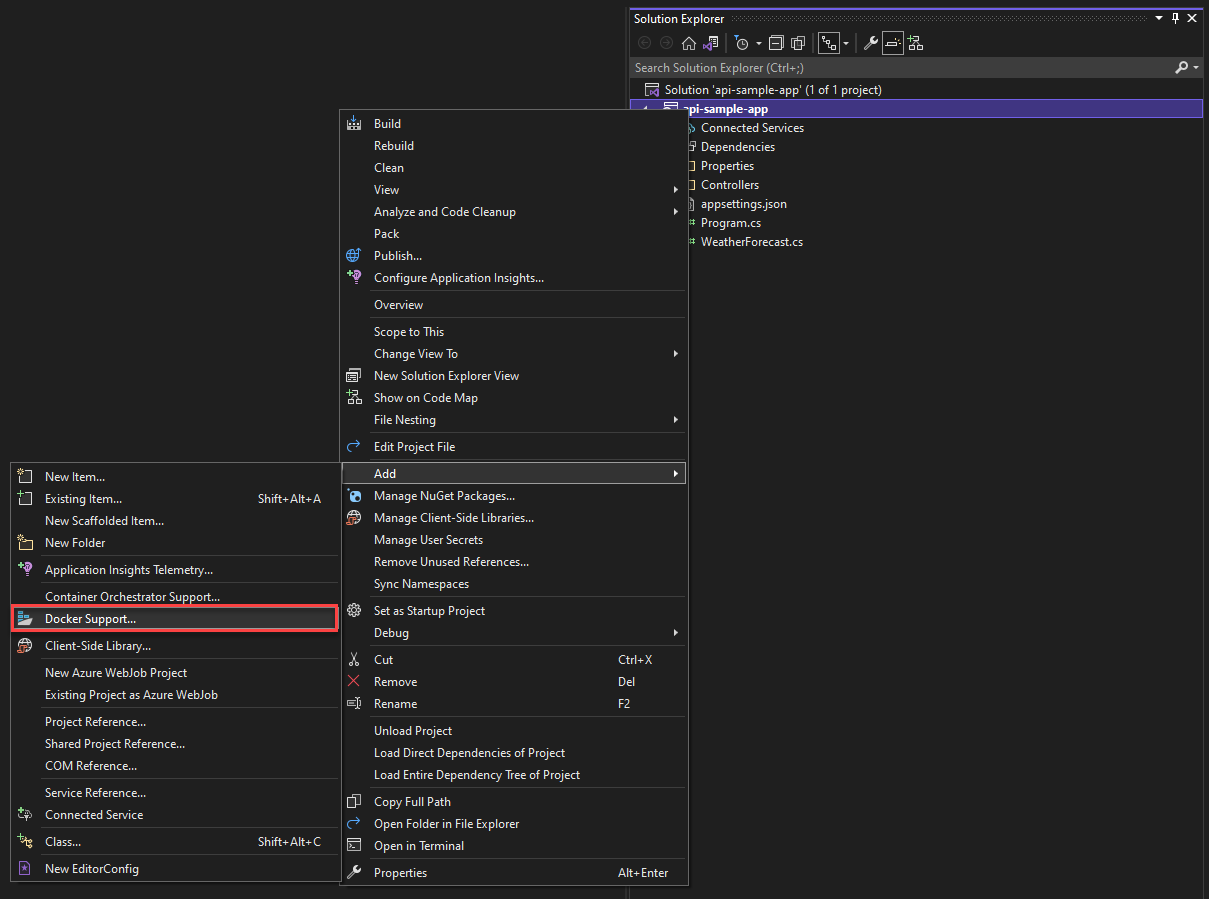Click Publish in the context menu

click(397, 255)
